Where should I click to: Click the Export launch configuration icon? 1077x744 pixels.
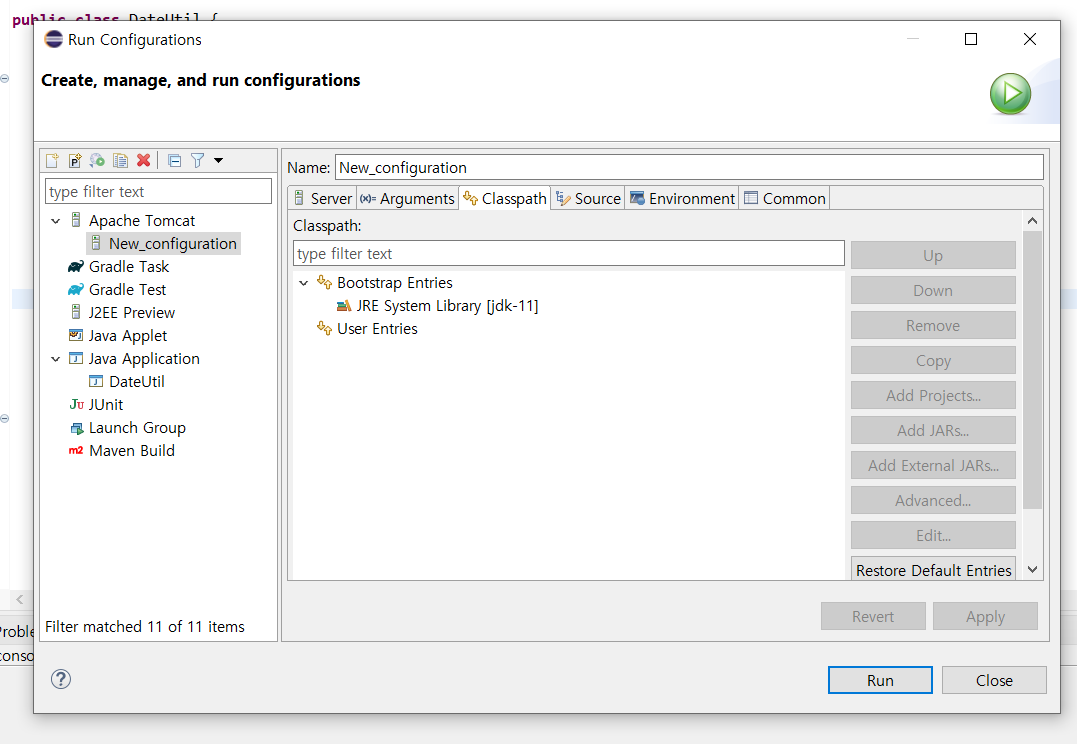pos(97,160)
